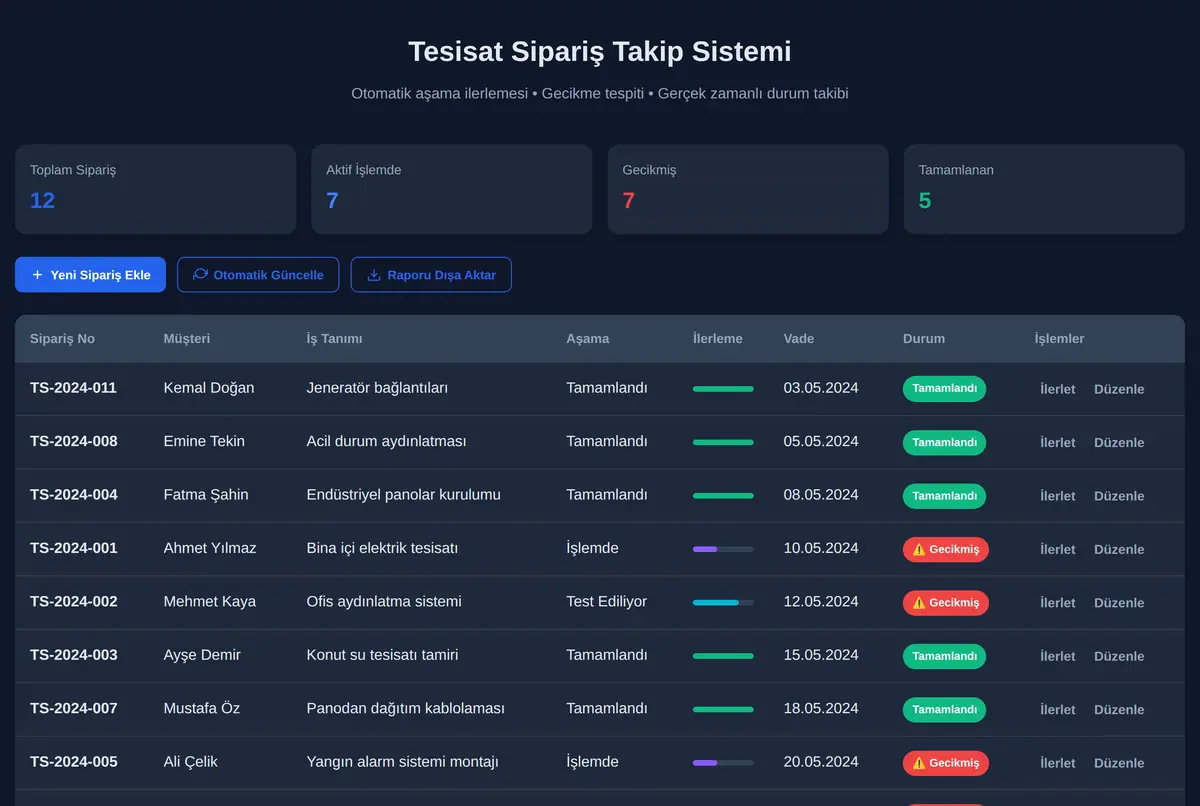Click the Vade column header
The width and height of the screenshot is (1200, 806).
(799, 339)
